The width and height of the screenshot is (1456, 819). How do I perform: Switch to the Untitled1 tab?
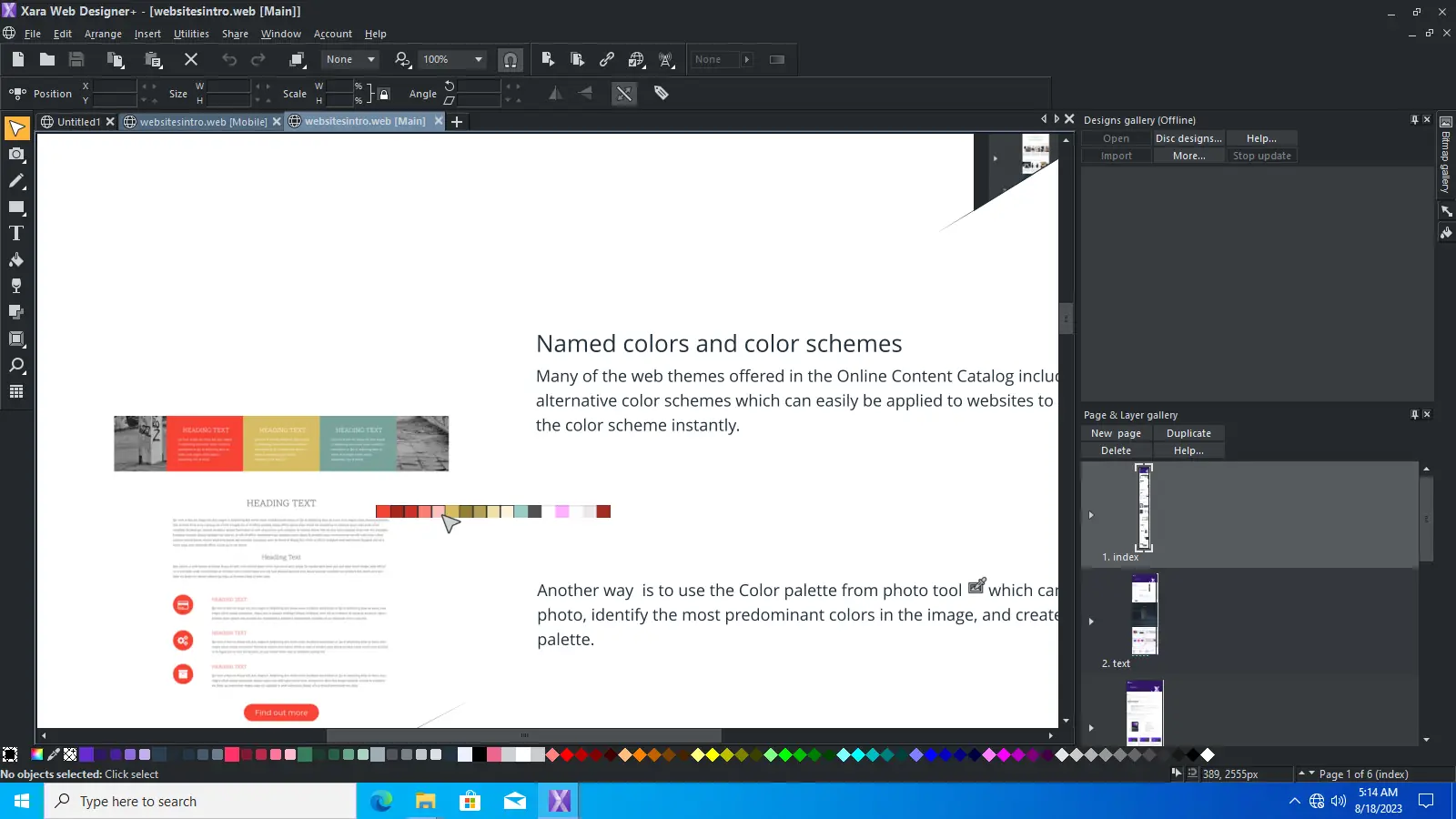click(78, 122)
